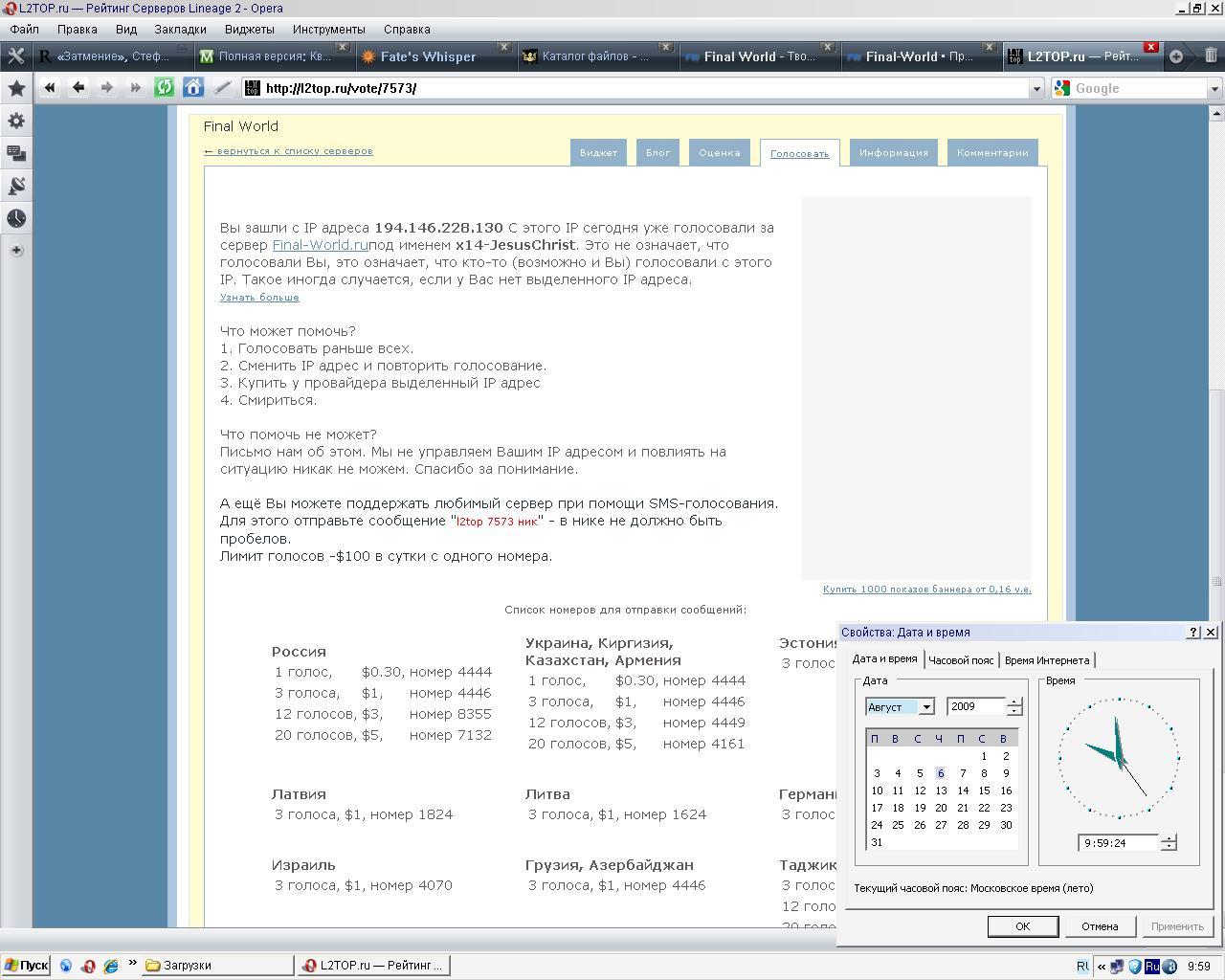This screenshot has width=1225, height=980.
Task: Open the chat windows panel in sidebar
Action: click(16, 153)
